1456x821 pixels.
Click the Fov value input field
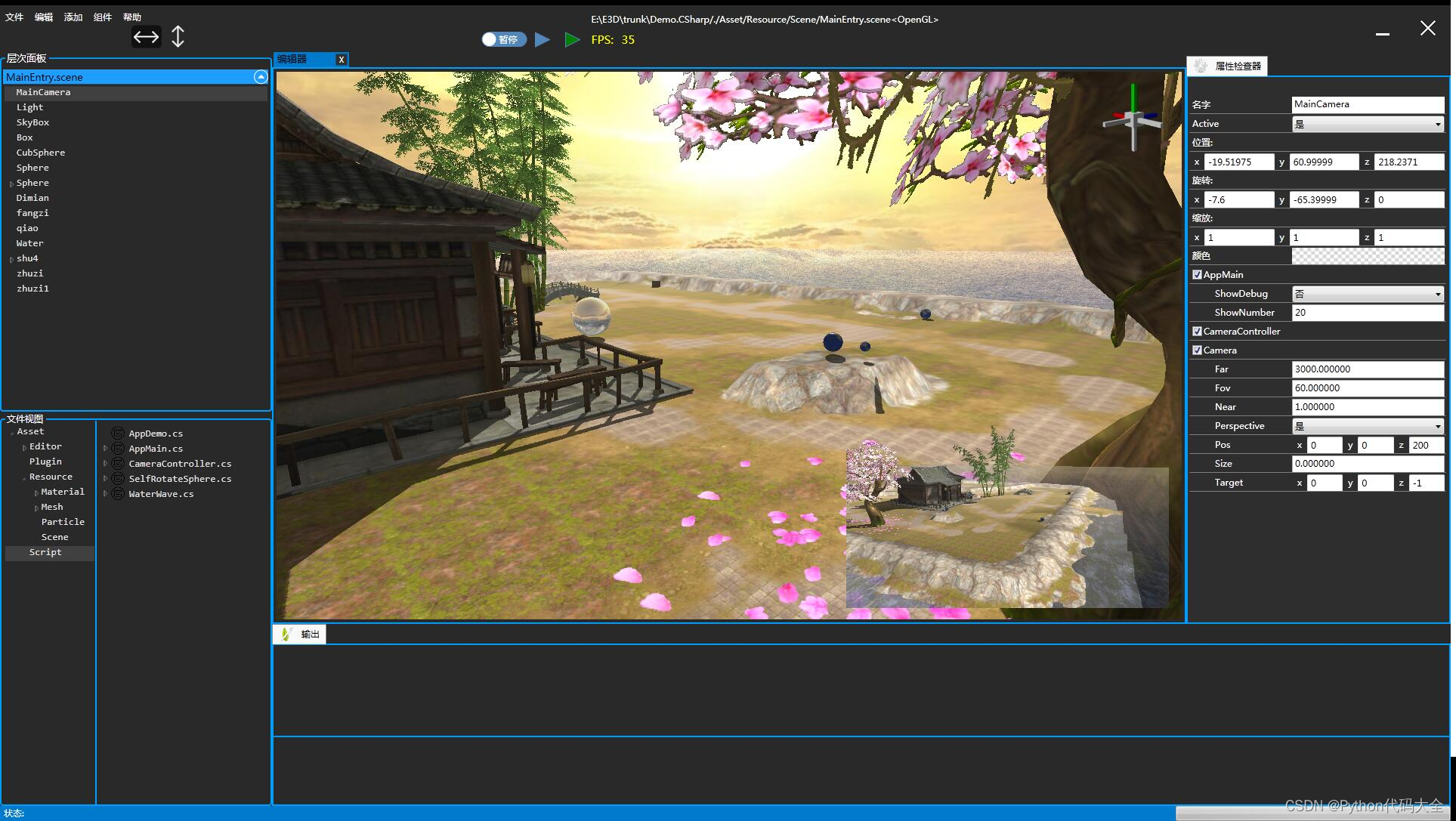[1368, 388]
